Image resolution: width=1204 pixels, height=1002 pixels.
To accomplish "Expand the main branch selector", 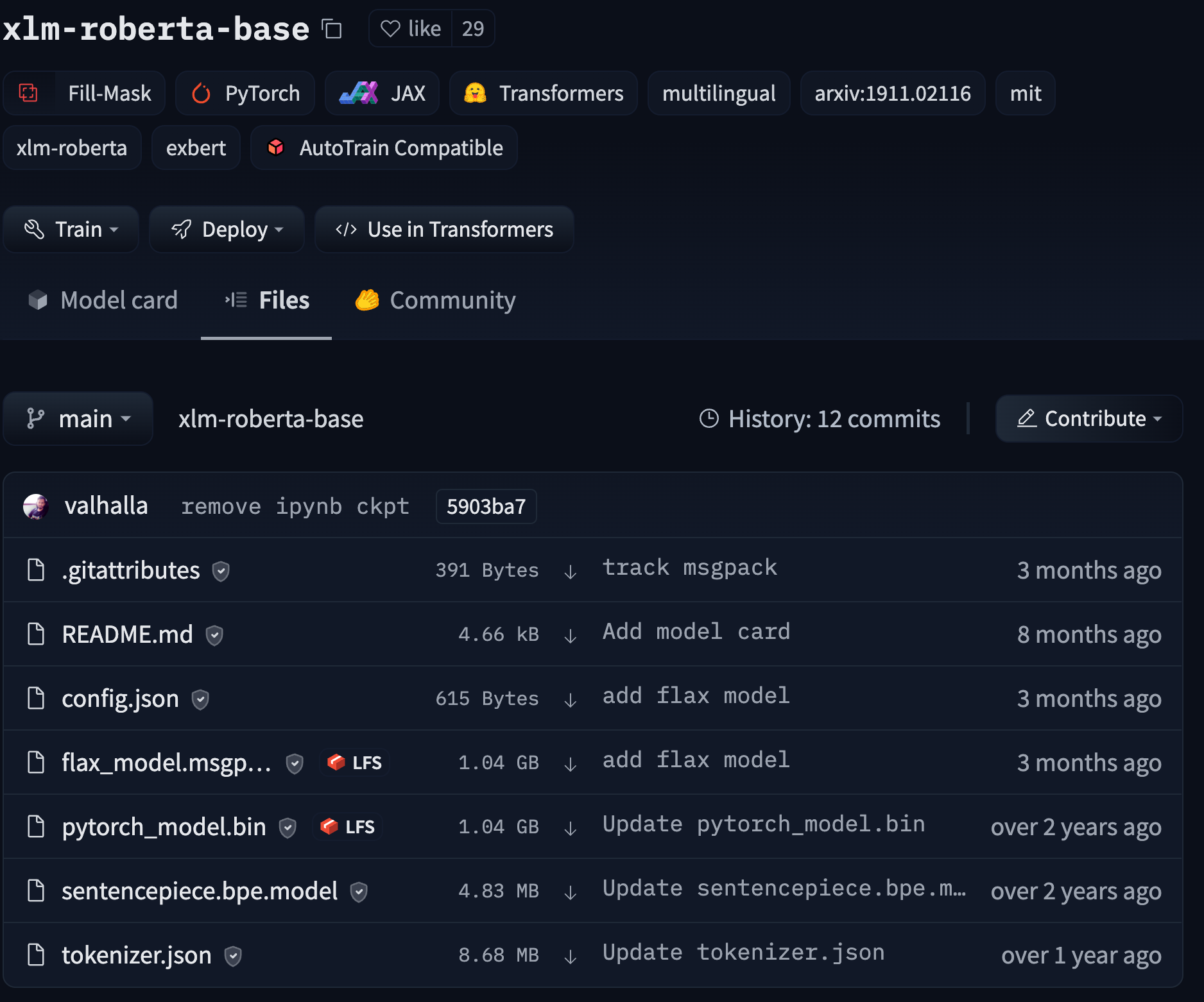I will (78, 419).
